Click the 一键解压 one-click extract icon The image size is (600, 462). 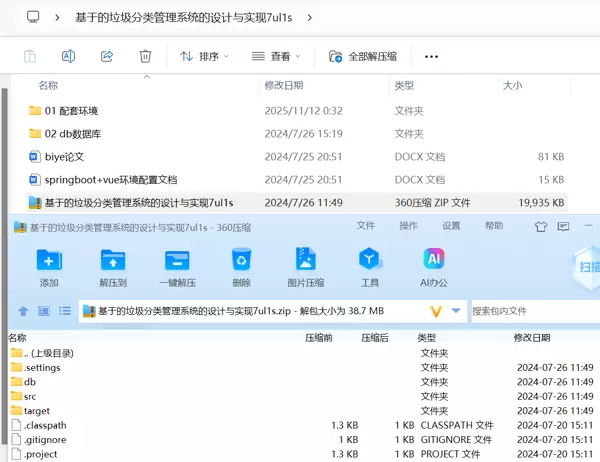(x=177, y=262)
